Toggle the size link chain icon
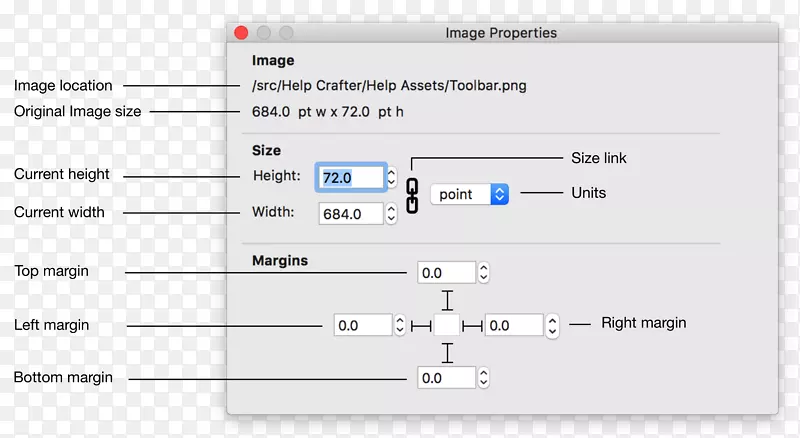 pyautogui.click(x=412, y=196)
